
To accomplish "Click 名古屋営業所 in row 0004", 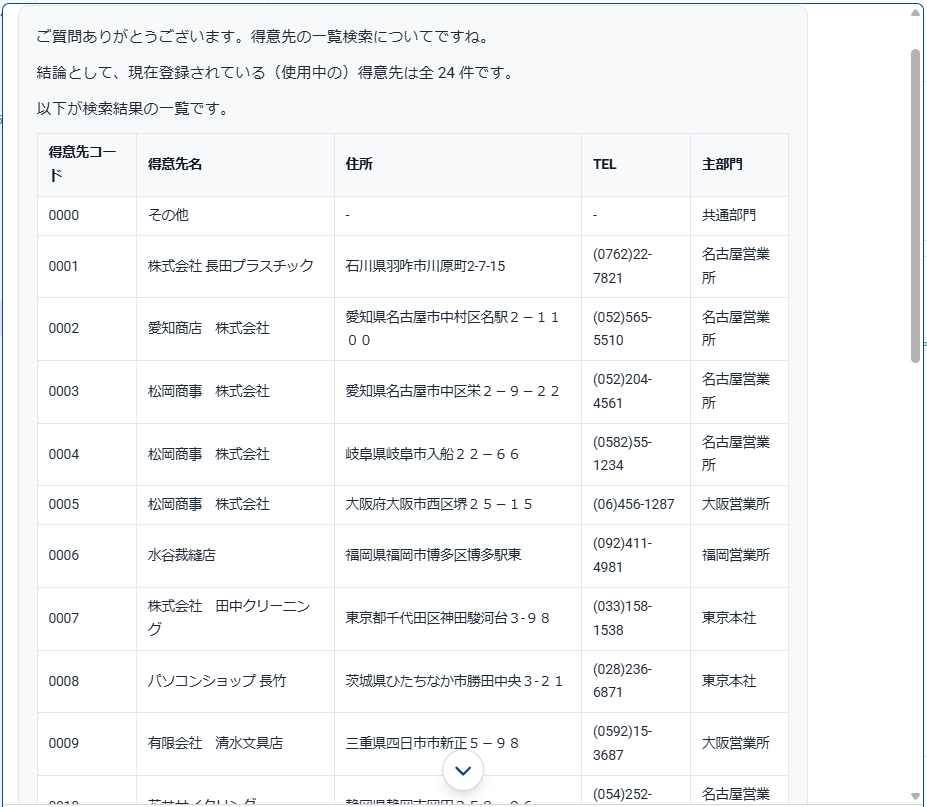I will pos(739,455).
